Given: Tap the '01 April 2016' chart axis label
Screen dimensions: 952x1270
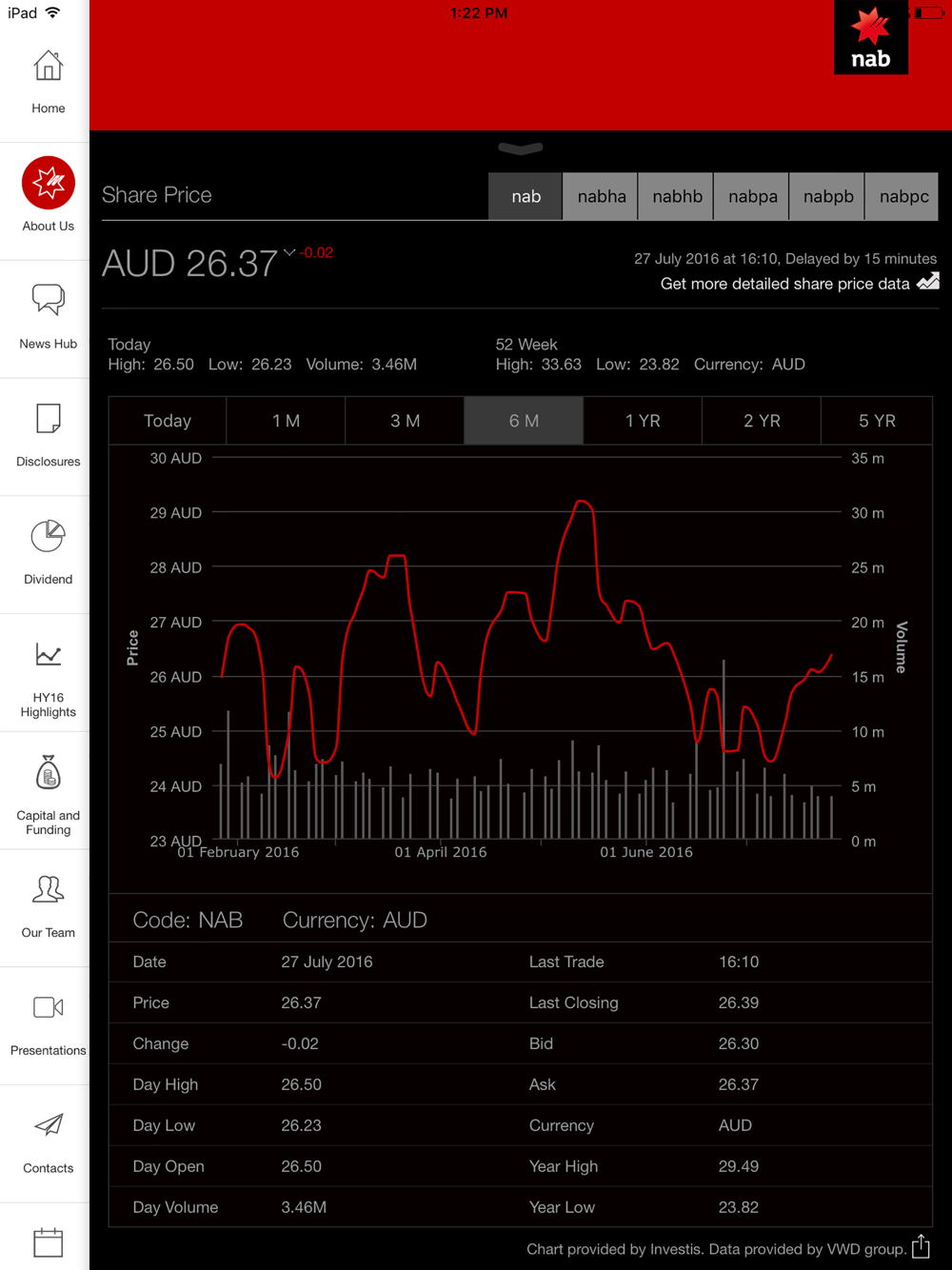Looking at the screenshot, I should (441, 852).
